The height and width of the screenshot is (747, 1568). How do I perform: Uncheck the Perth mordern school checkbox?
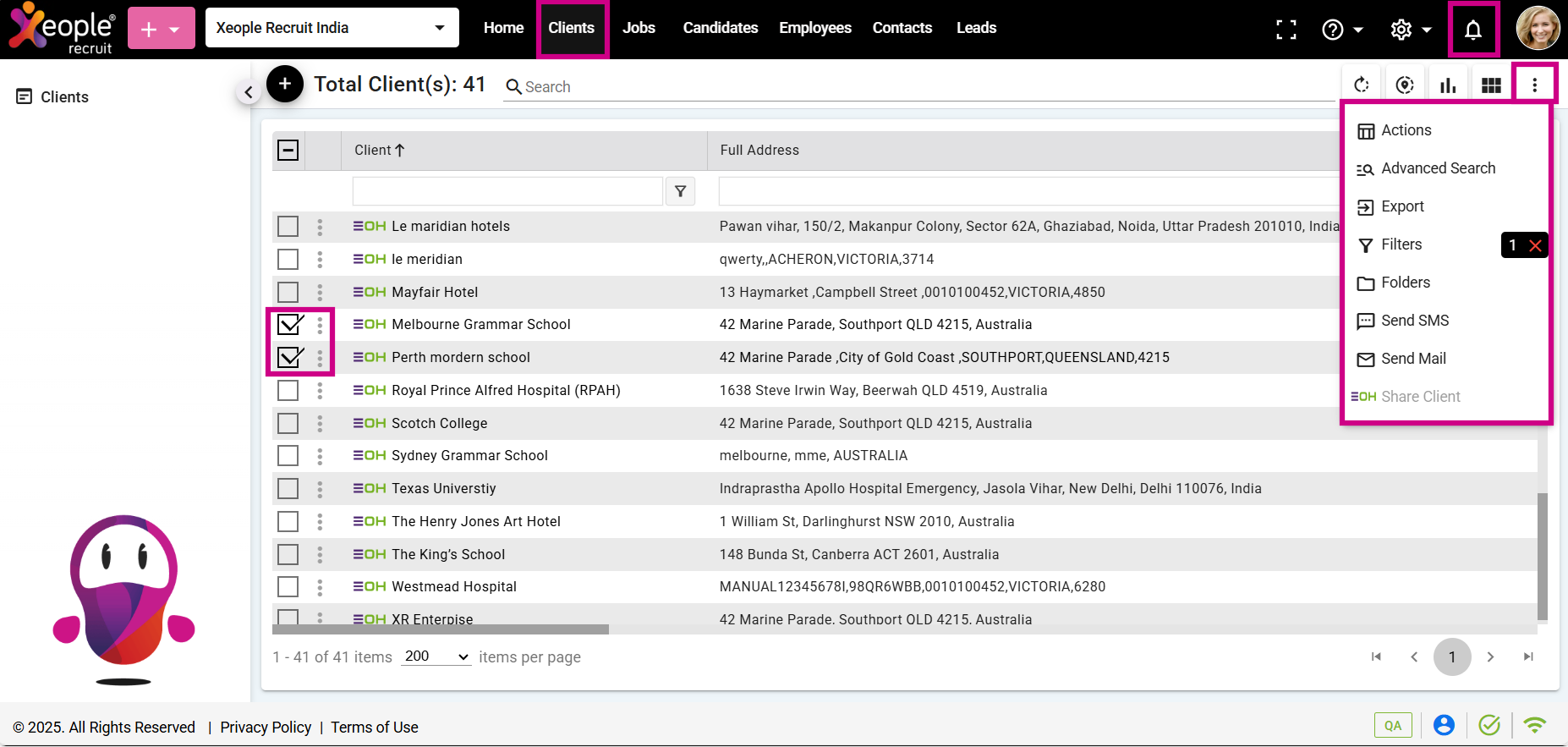click(x=288, y=357)
